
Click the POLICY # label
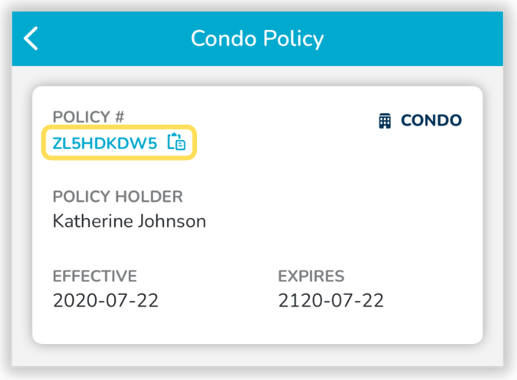click(88, 117)
